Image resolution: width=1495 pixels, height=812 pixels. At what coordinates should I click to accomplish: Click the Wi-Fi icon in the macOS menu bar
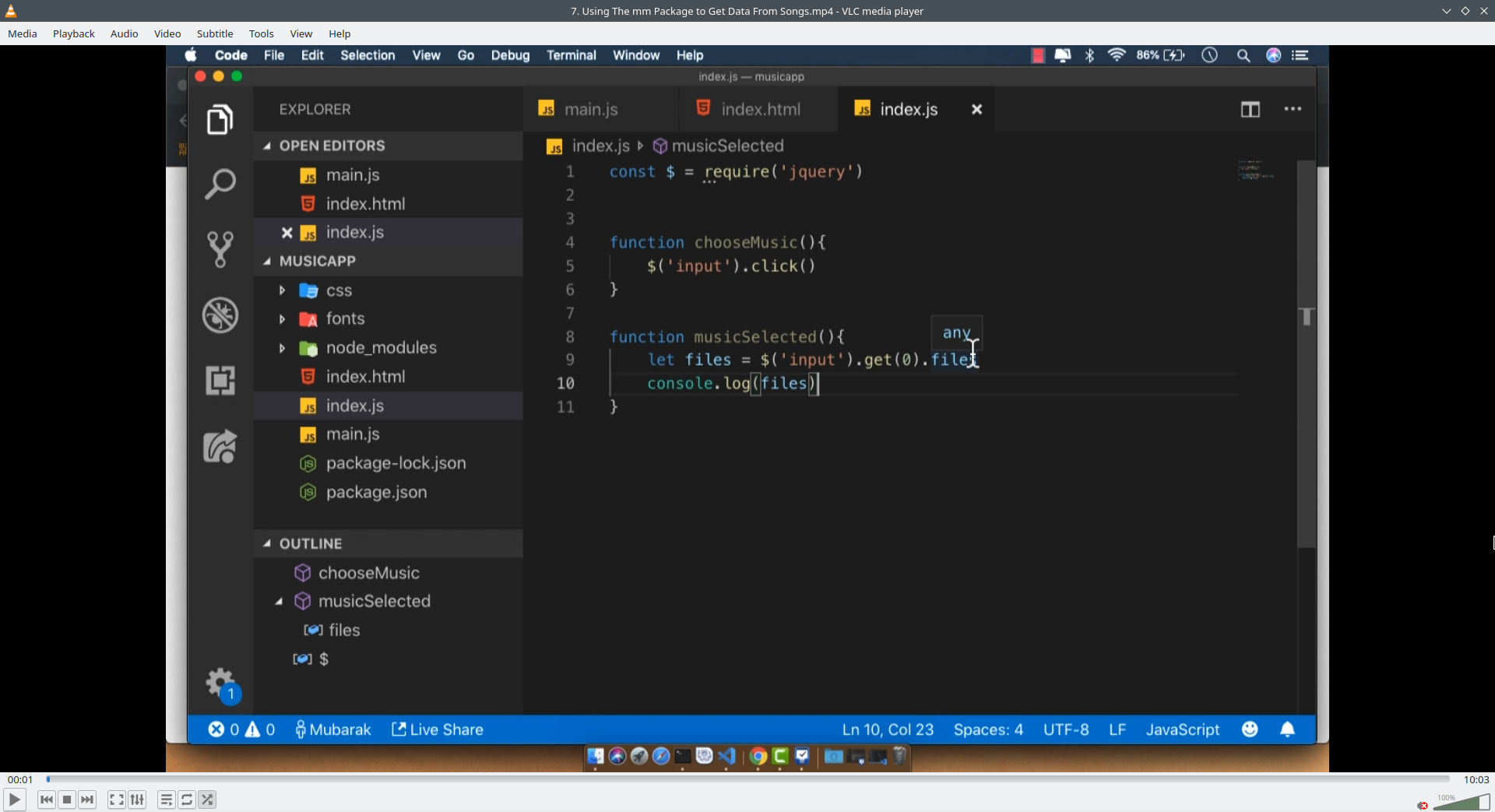coord(1117,55)
